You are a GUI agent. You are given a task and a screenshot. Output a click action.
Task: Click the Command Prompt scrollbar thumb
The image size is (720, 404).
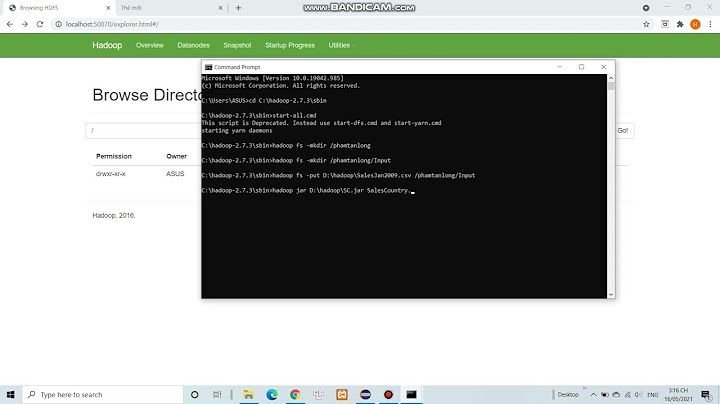click(x=611, y=86)
